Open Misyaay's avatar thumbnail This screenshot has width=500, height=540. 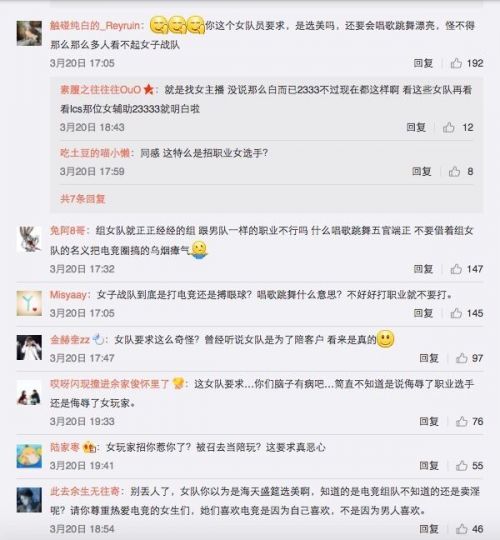[x=29, y=303]
